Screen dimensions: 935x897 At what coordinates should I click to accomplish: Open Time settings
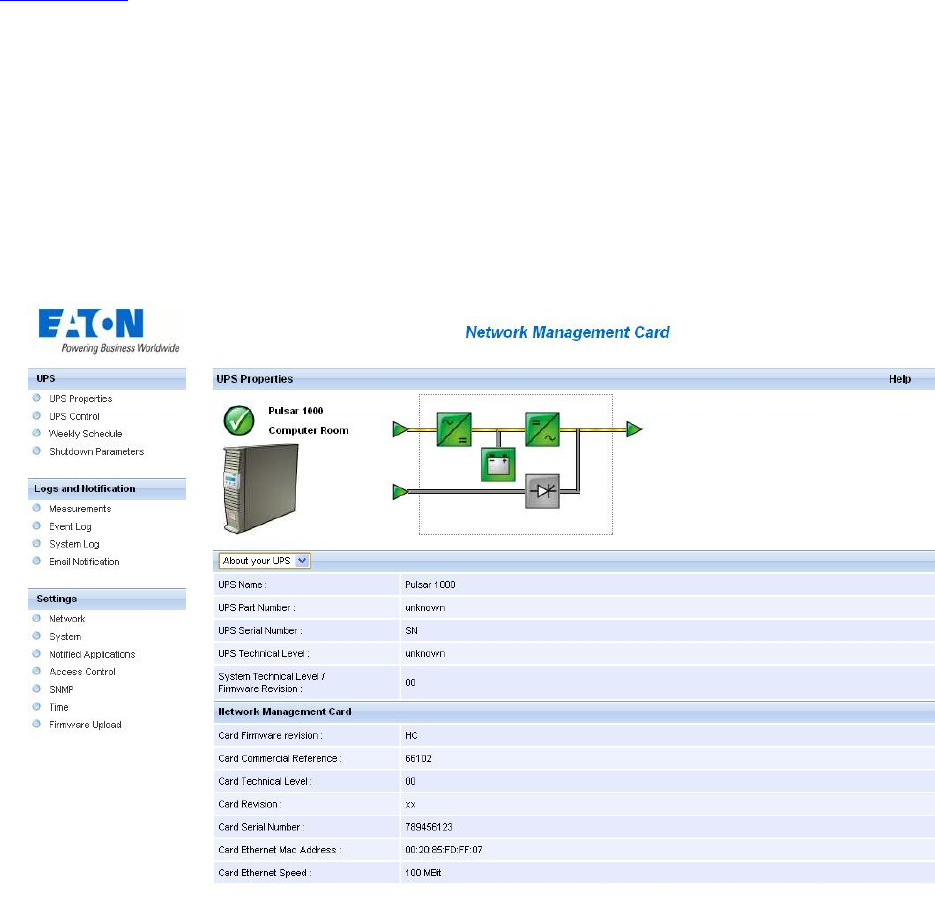[58, 707]
